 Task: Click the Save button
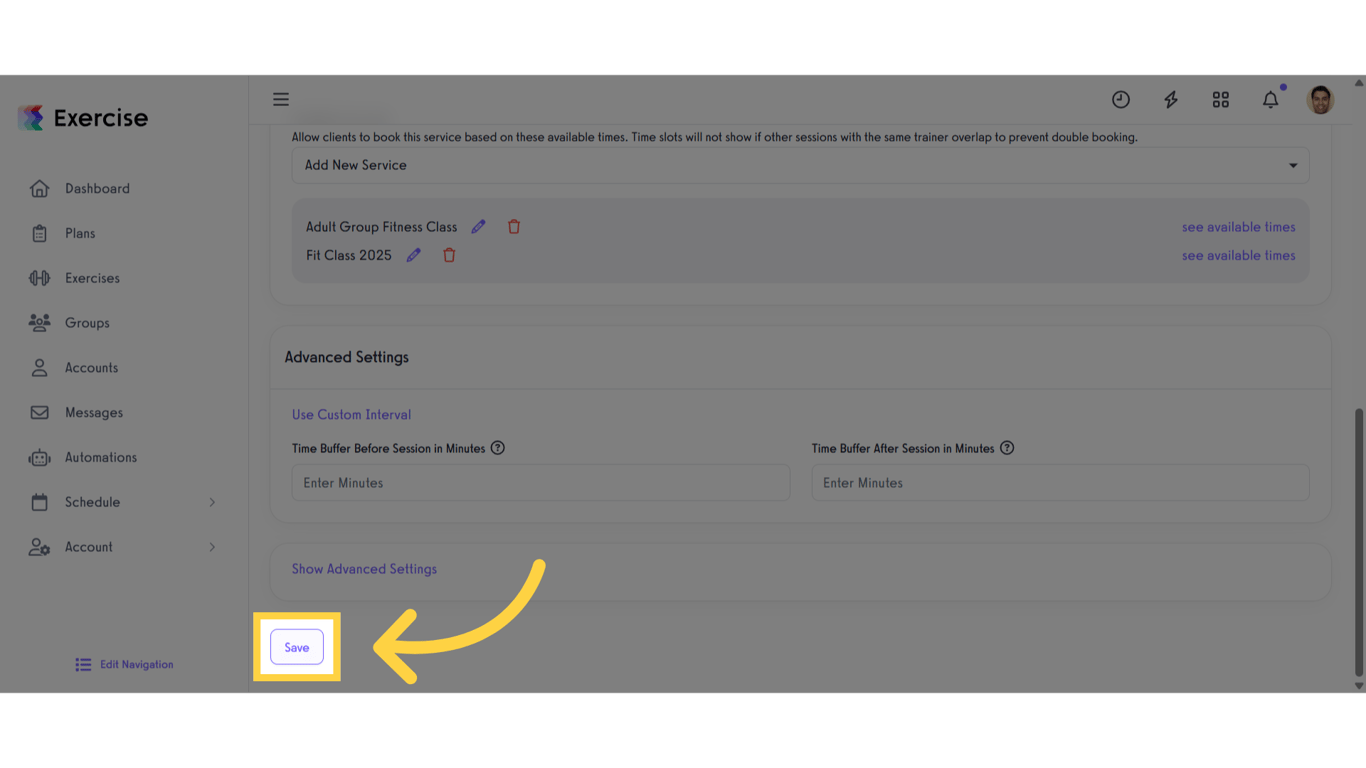point(296,647)
